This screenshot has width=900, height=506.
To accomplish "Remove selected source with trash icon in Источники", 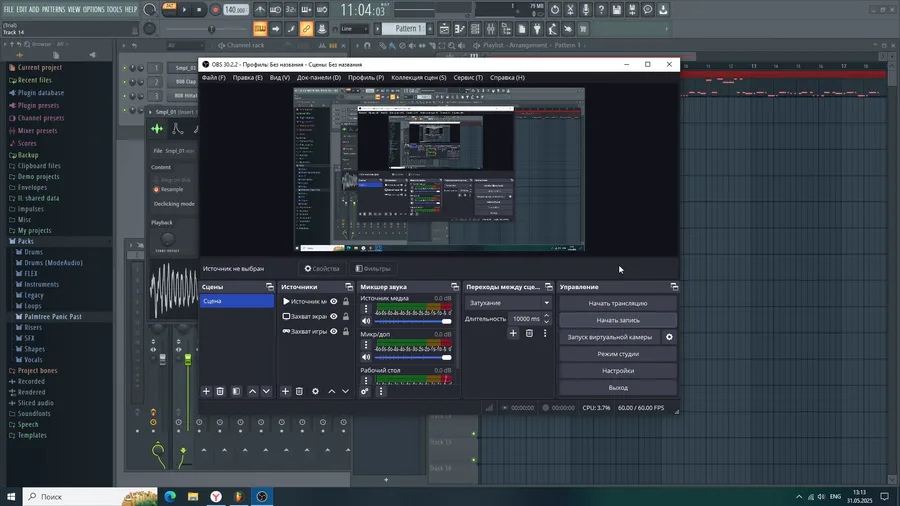I will click(299, 391).
